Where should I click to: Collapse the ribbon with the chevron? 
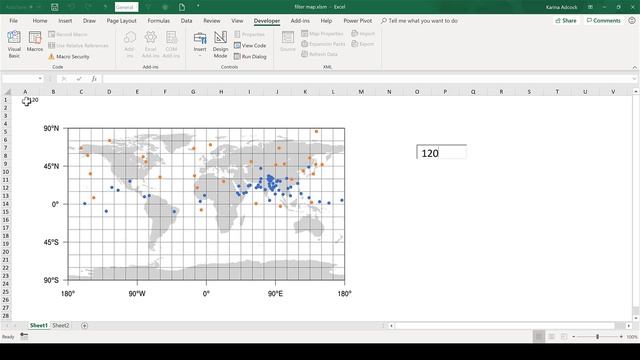(x=634, y=67)
